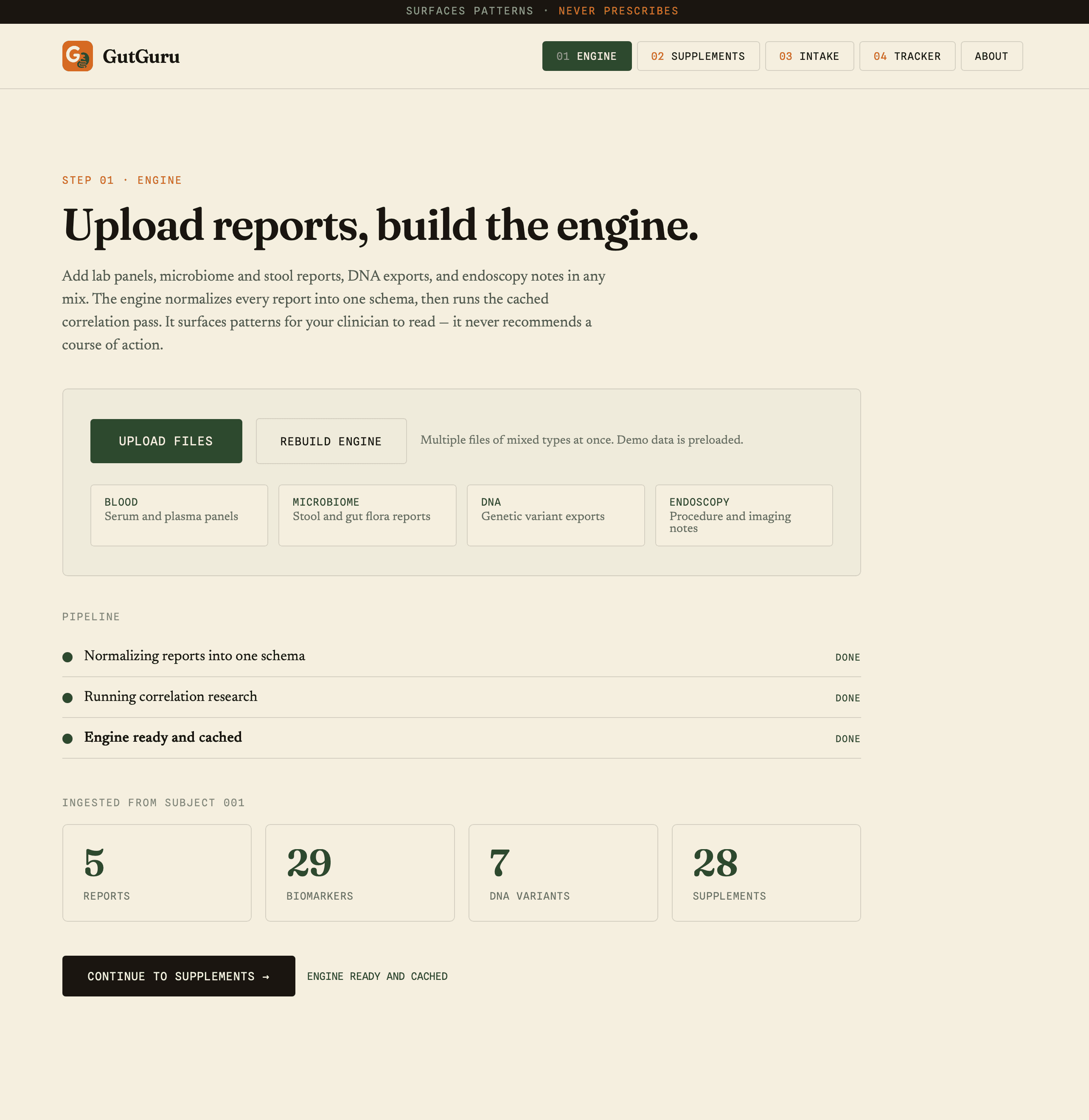Click the 'NEVER PRESCRIBES' banner text
The height and width of the screenshot is (1120, 1089).
(x=618, y=11)
